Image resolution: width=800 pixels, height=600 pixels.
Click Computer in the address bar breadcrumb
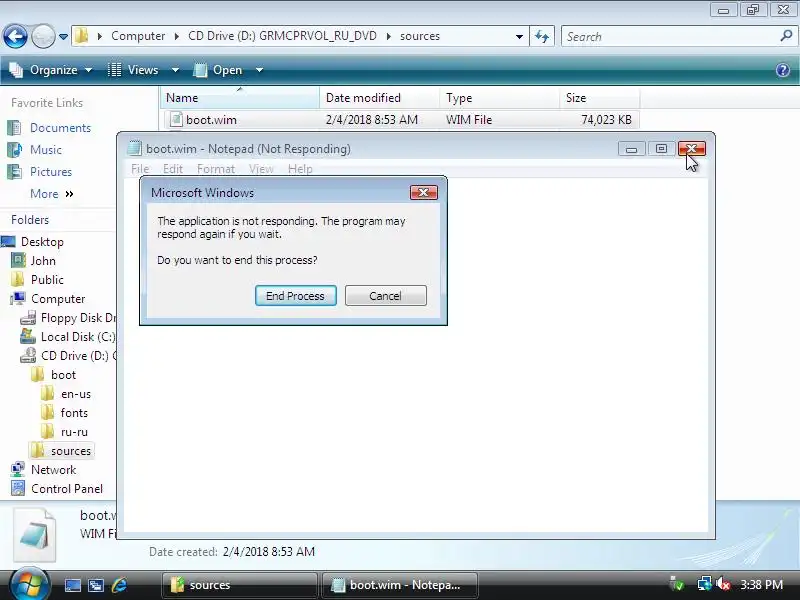click(x=138, y=36)
